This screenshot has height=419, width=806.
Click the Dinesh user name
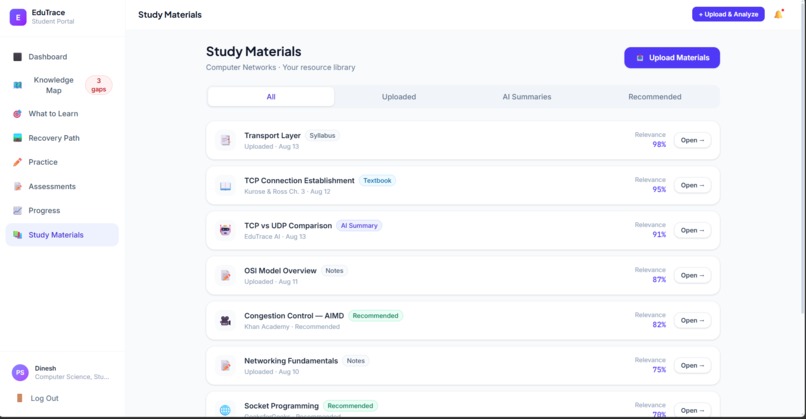[x=45, y=368]
